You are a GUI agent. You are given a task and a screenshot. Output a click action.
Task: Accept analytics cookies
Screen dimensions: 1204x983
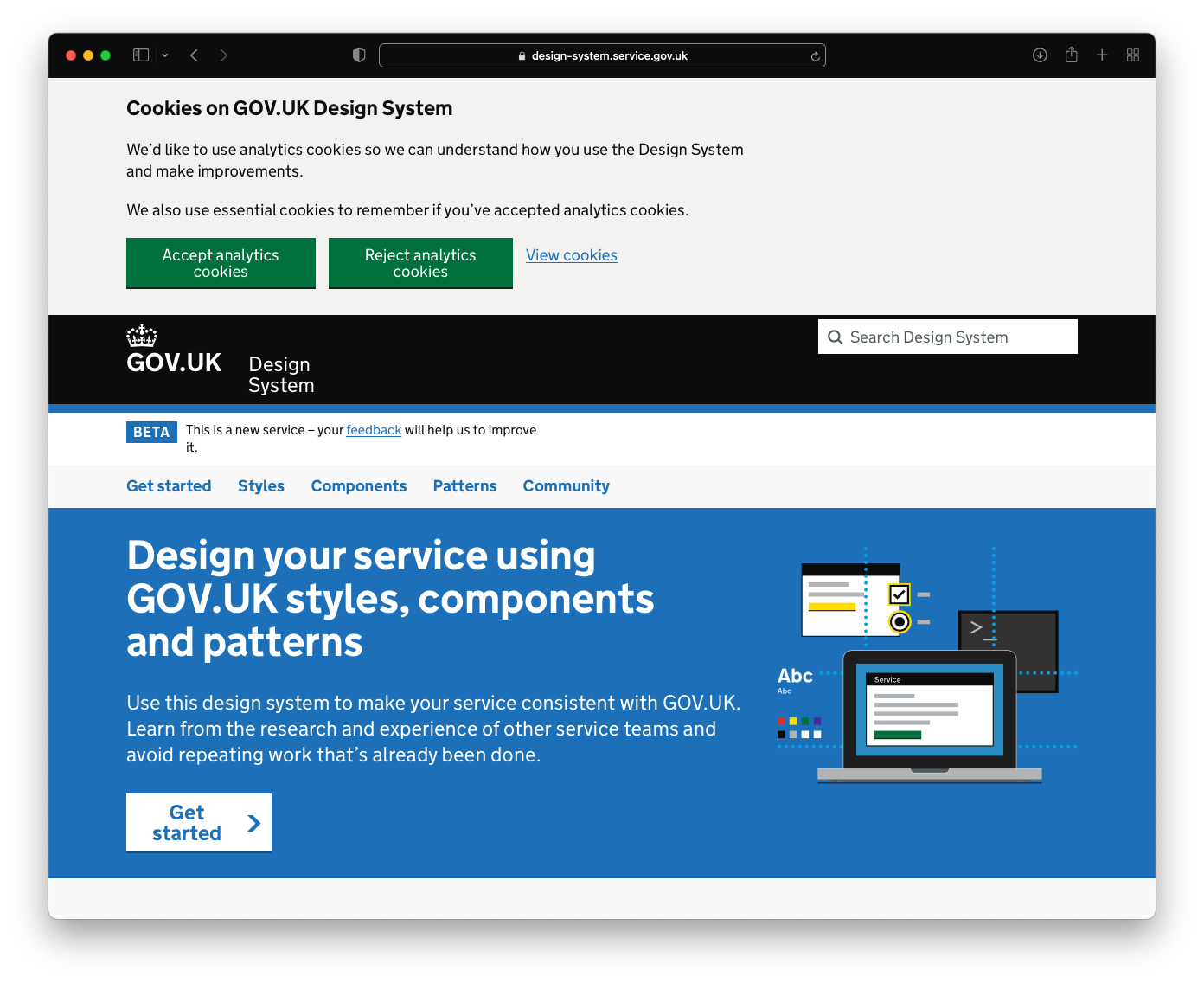[221, 263]
